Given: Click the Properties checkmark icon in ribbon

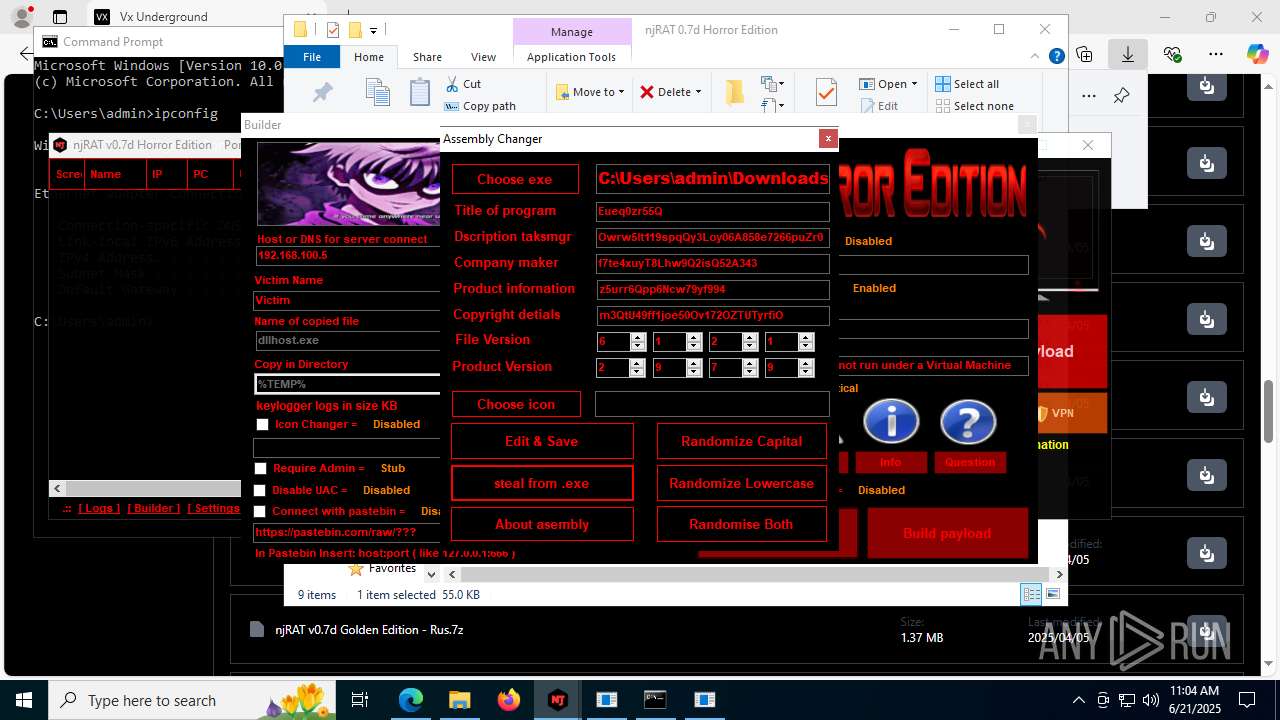Looking at the screenshot, I should pos(826,93).
